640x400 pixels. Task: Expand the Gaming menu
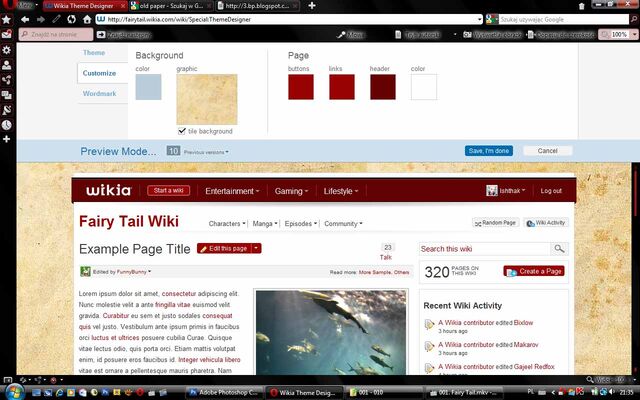click(291, 191)
